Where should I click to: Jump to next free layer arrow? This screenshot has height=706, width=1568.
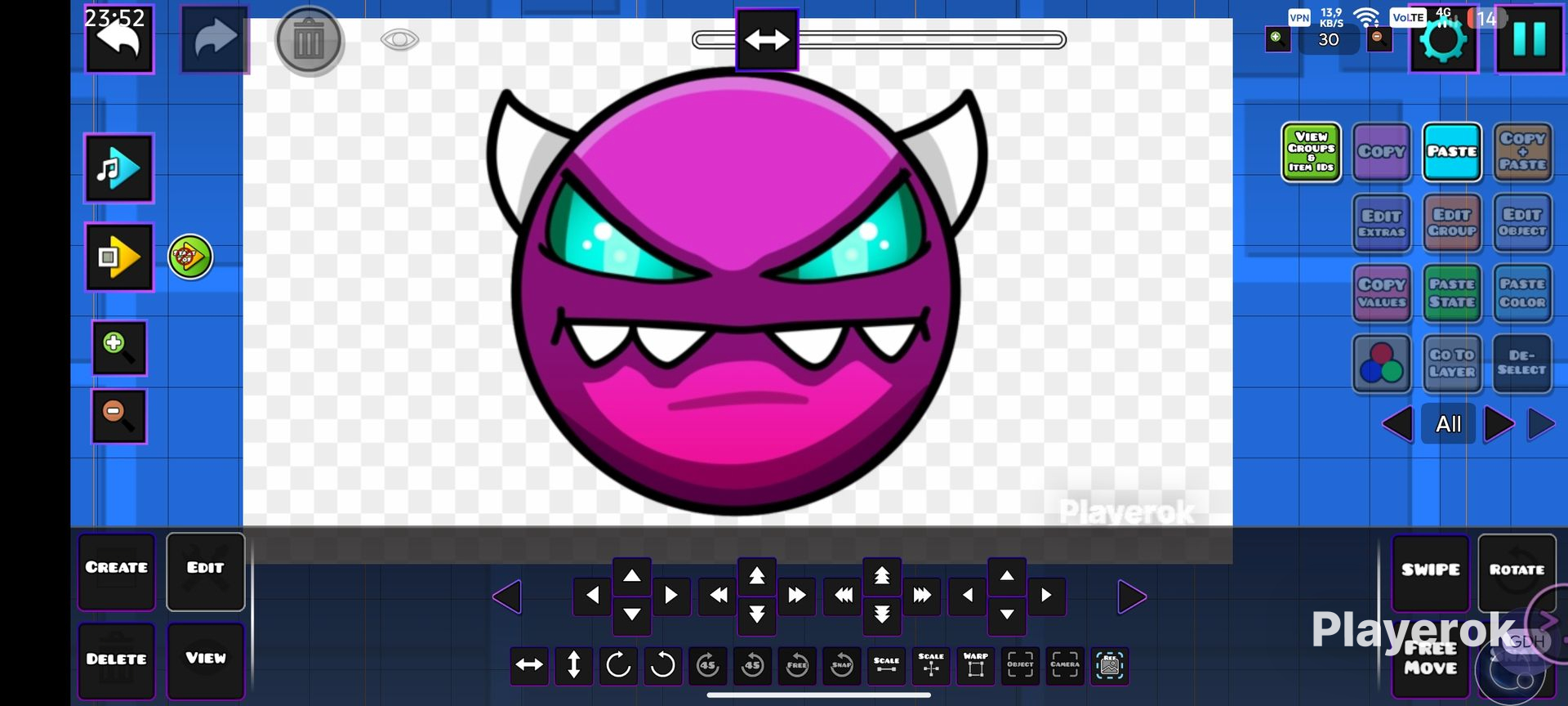click(x=1541, y=424)
